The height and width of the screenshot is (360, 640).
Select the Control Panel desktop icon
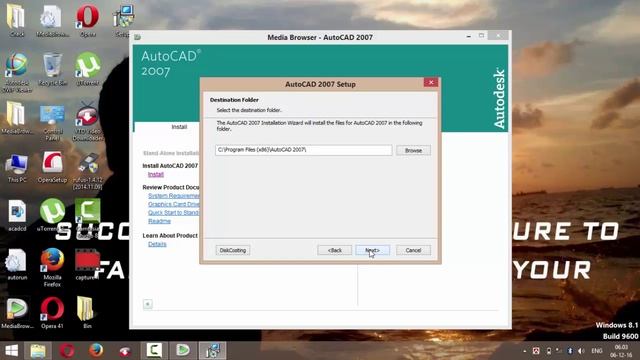52,122
